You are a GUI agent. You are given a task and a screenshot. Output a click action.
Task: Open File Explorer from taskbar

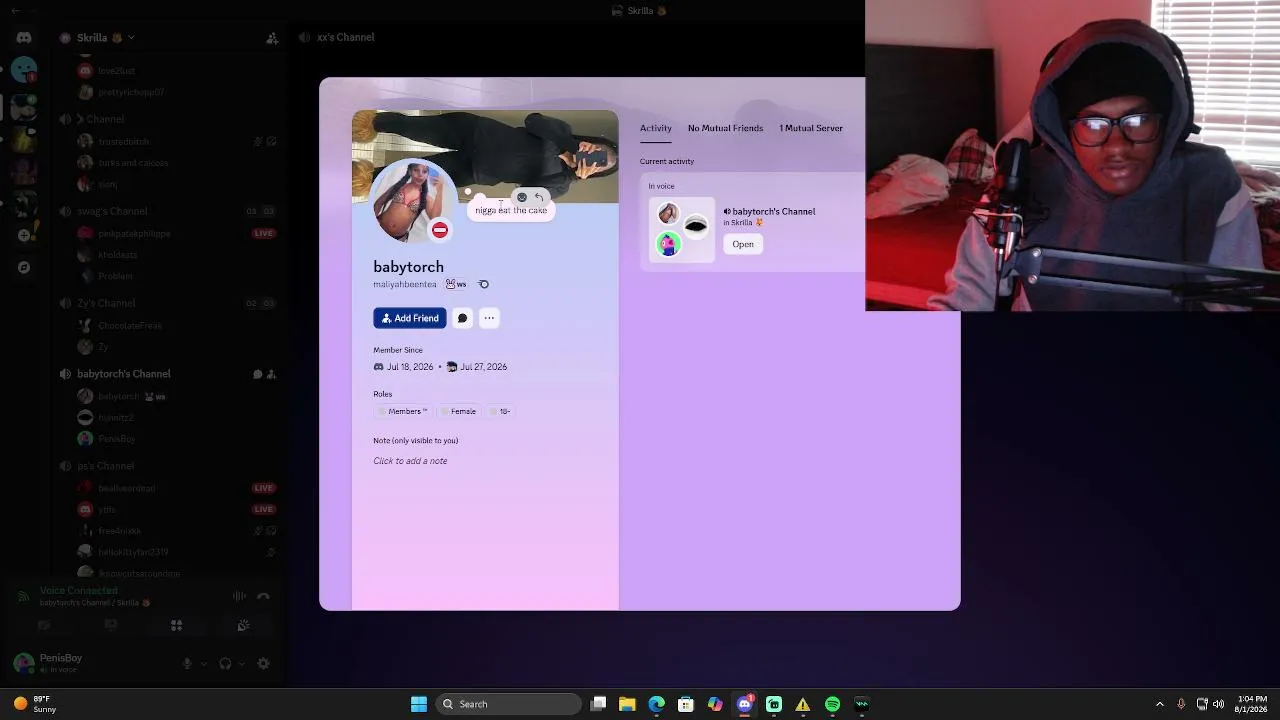tap(627, 704)
